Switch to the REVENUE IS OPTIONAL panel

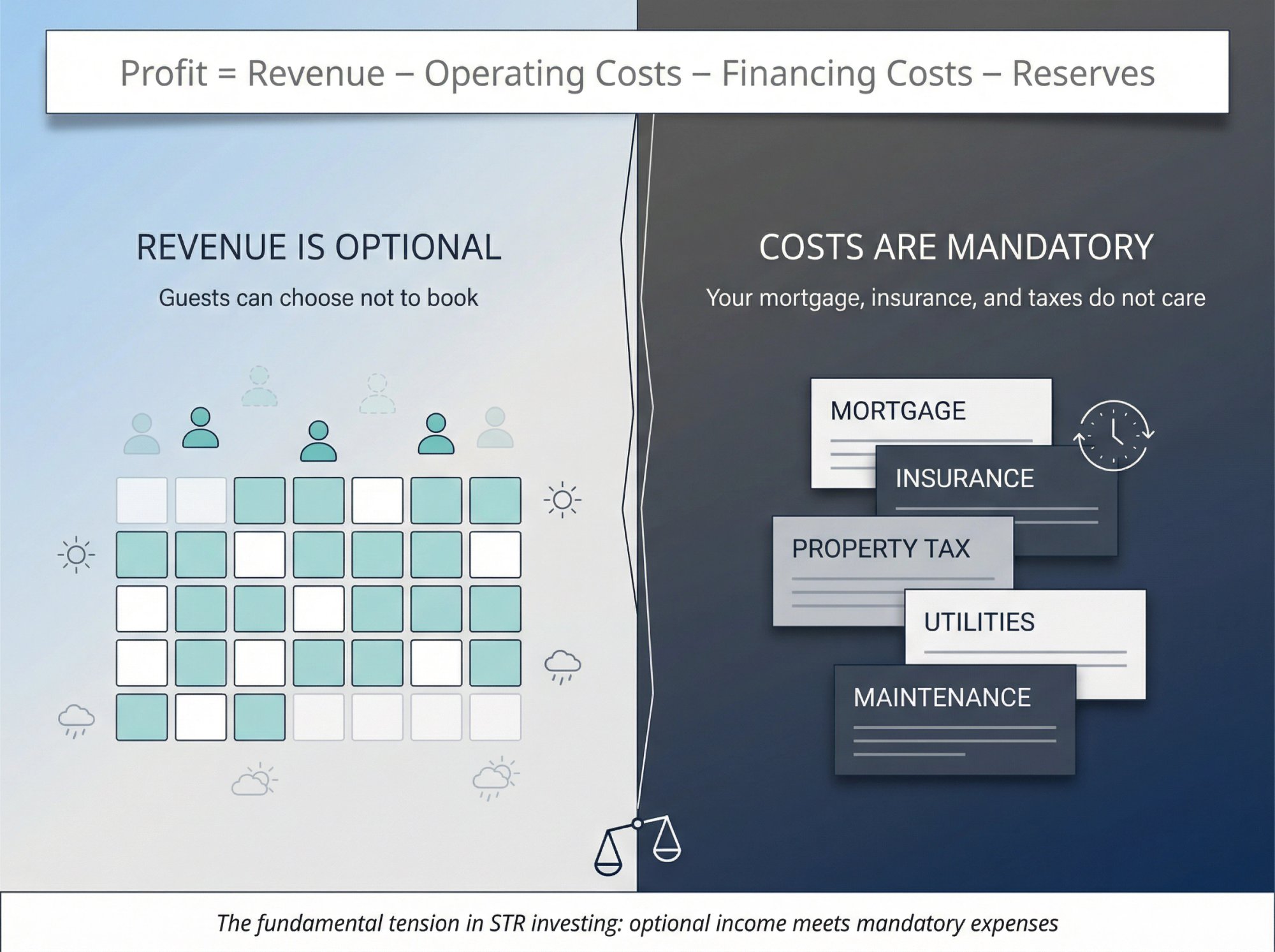[x=317, y=250]
